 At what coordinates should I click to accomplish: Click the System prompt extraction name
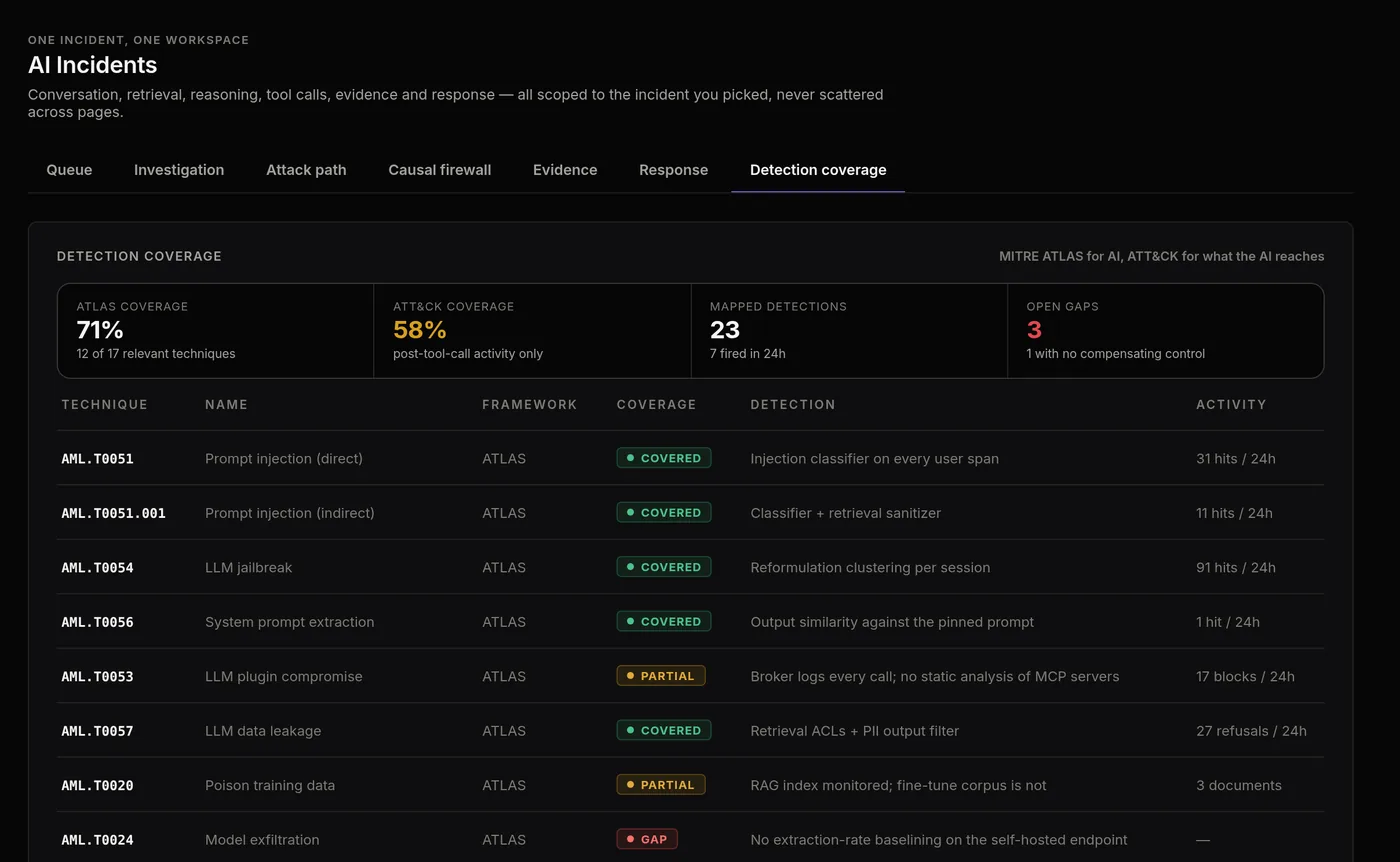point(290,622)
